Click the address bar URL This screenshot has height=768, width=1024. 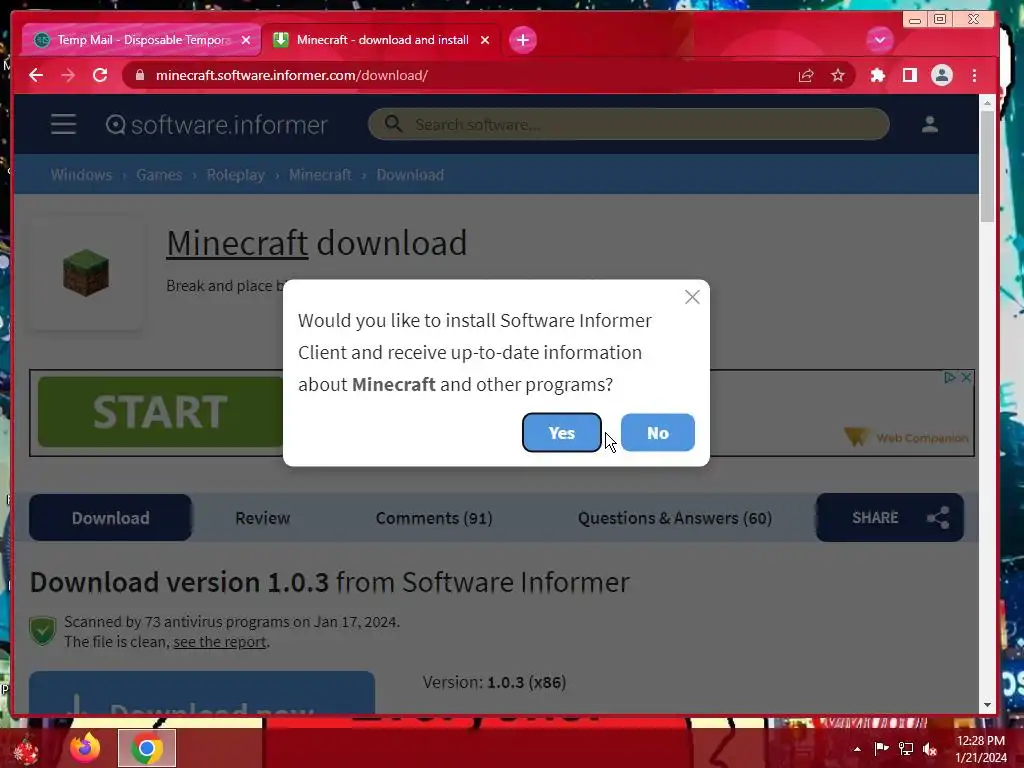click(292, 75)
